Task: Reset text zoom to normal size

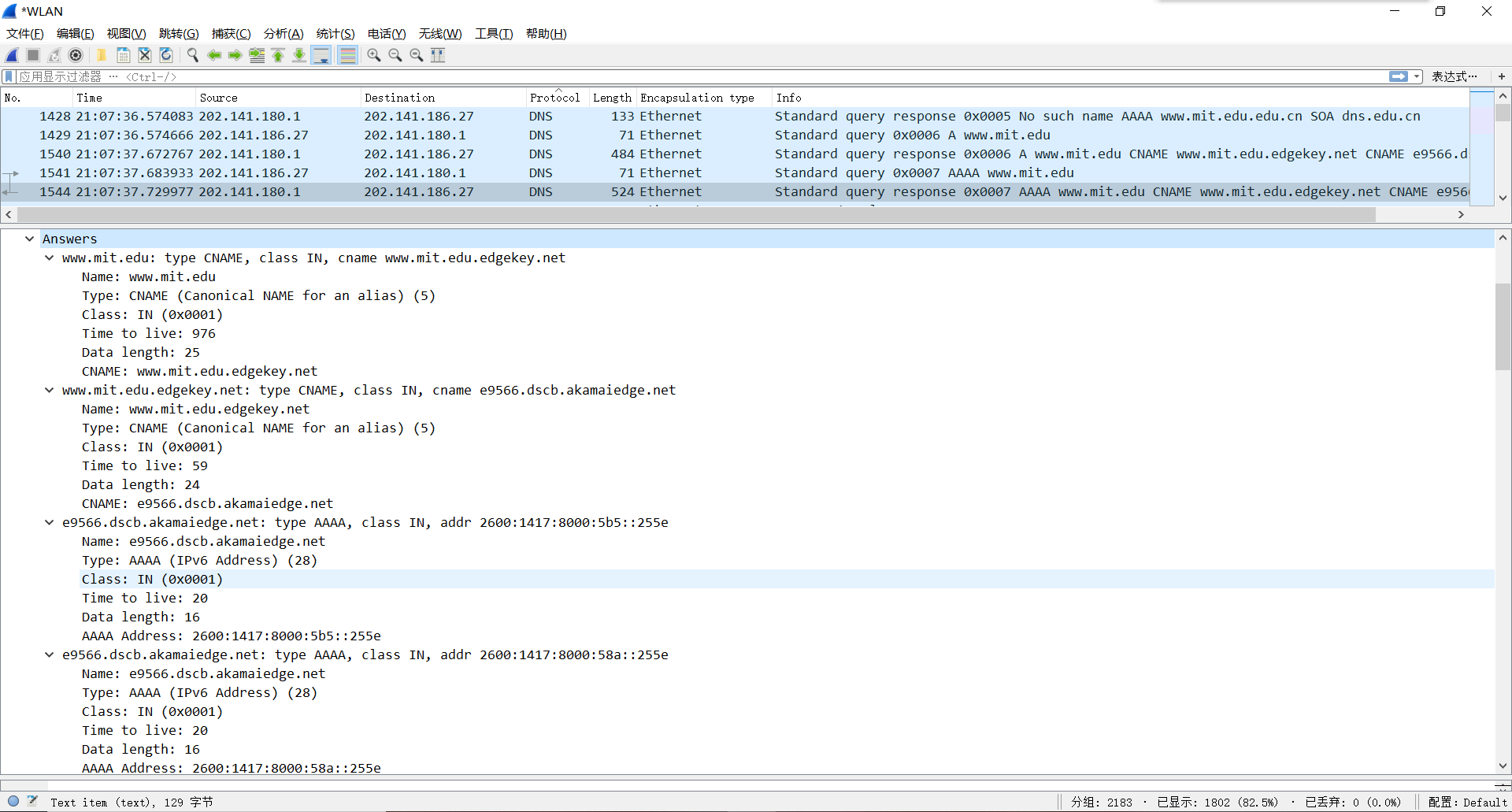Action: tap(417, 55)
